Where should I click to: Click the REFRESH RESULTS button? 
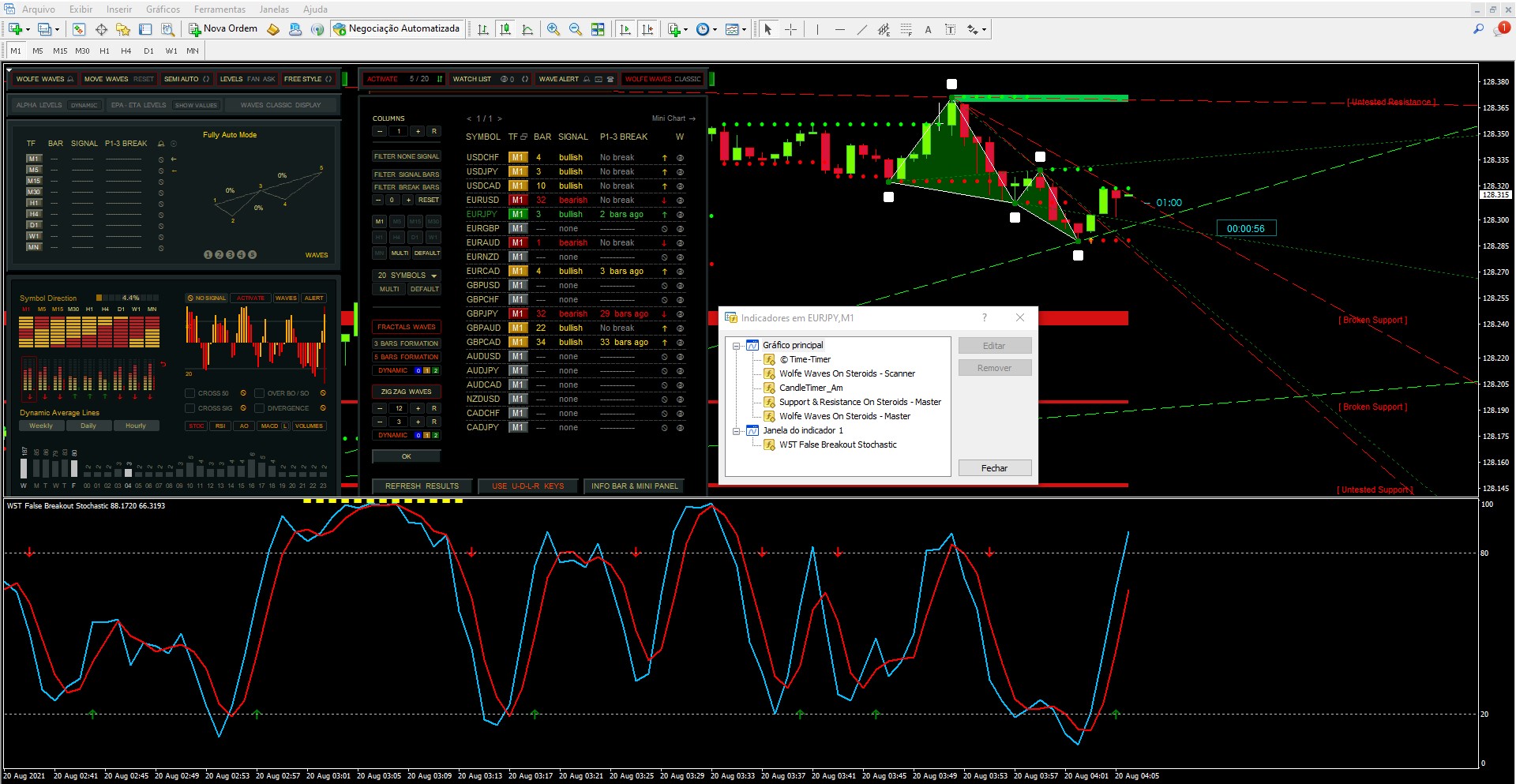coord(422,486)
